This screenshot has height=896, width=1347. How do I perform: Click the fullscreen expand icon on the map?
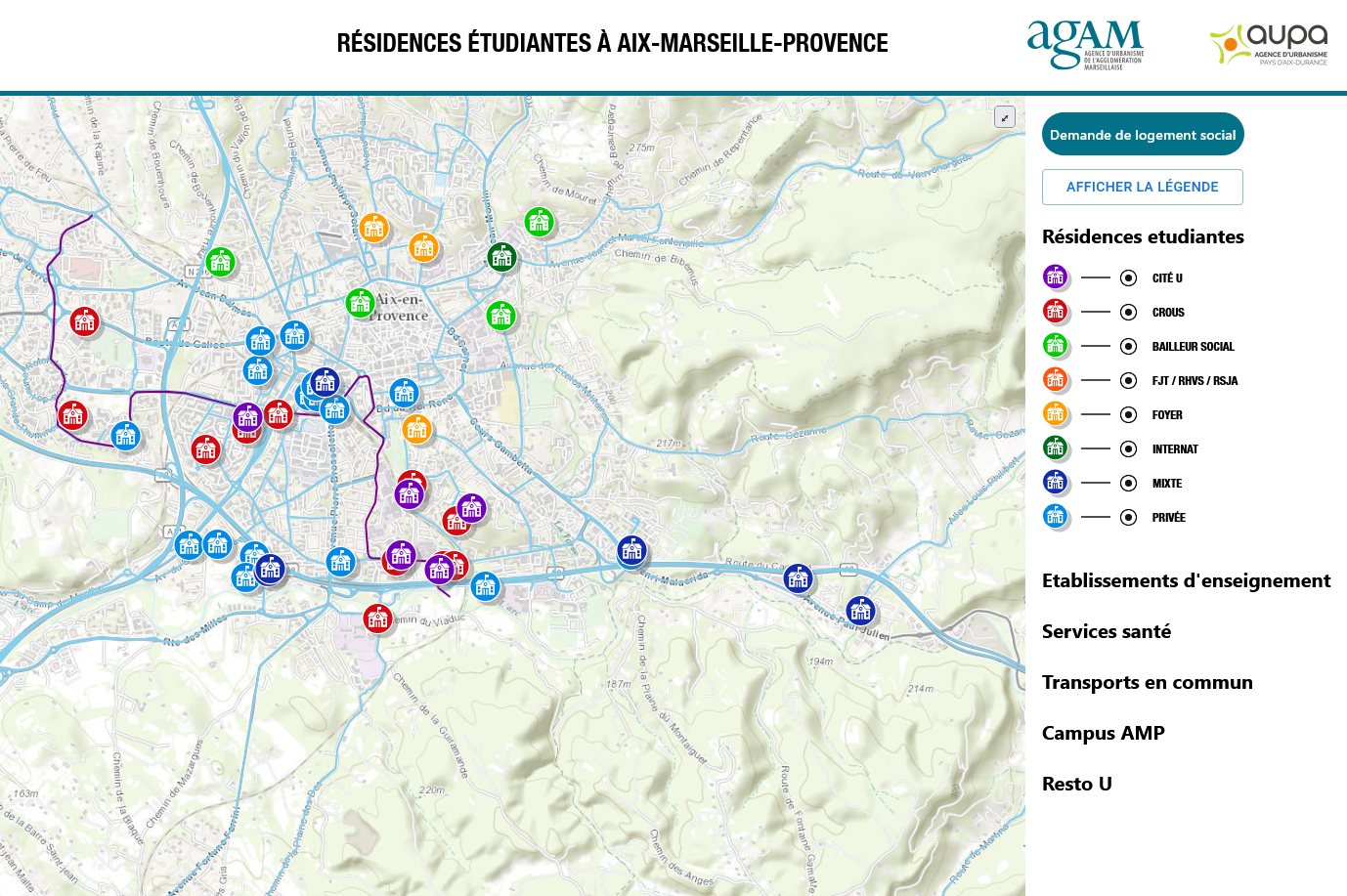click(x=1005, y=117)
